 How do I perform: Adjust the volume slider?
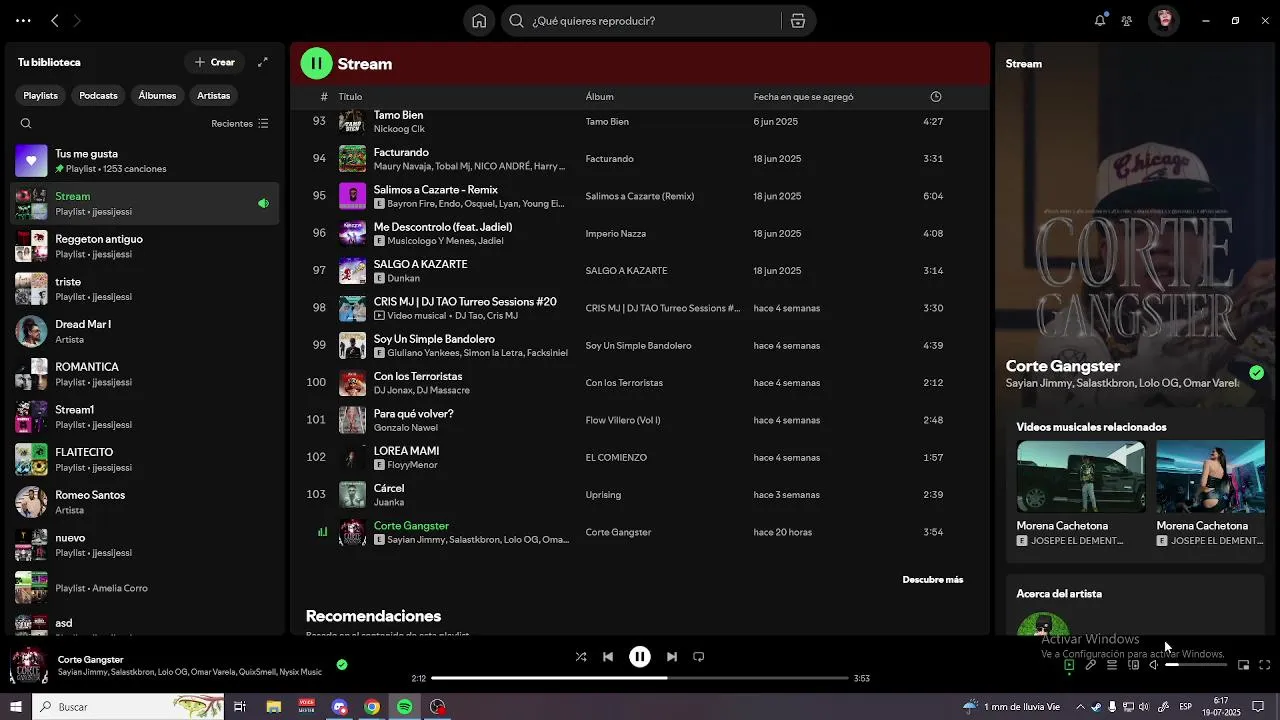coord(1196,665)
